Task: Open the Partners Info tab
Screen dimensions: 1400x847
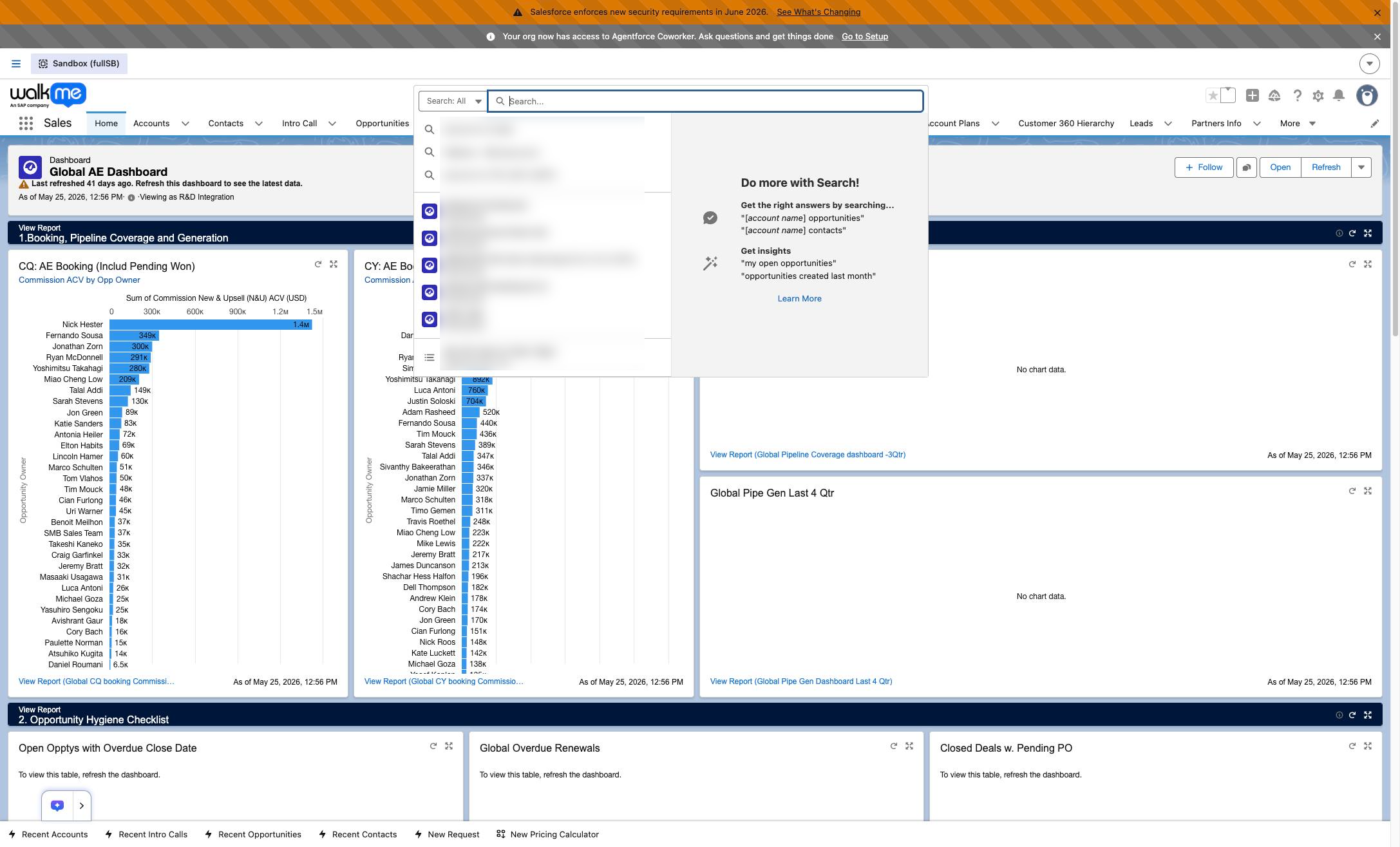Action: tap(1216, 124)
